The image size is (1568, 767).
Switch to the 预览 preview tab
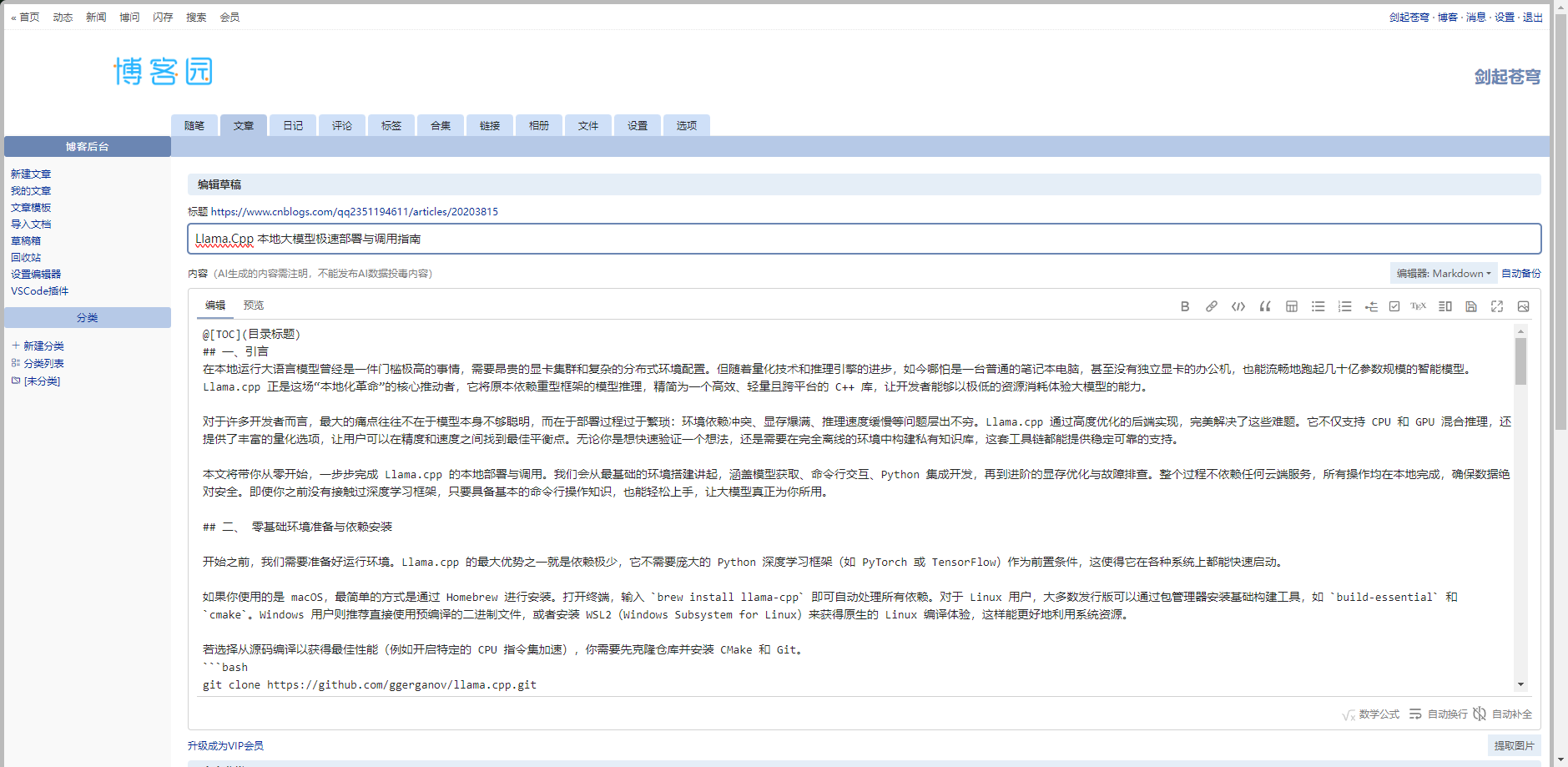coord(254,305)
